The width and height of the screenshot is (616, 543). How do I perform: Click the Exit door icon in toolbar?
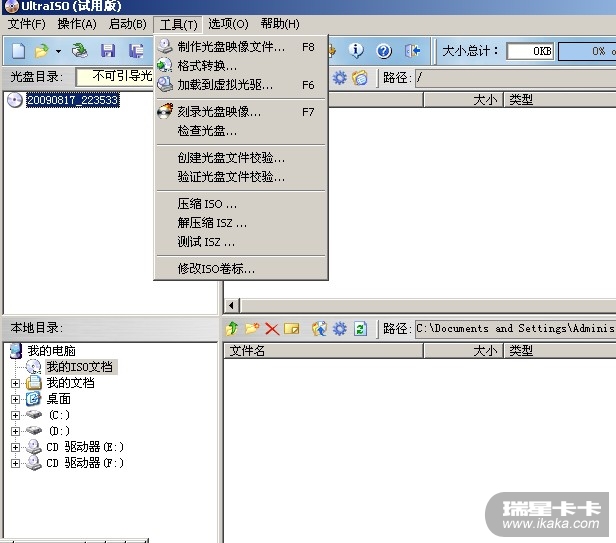pos(412,51)
